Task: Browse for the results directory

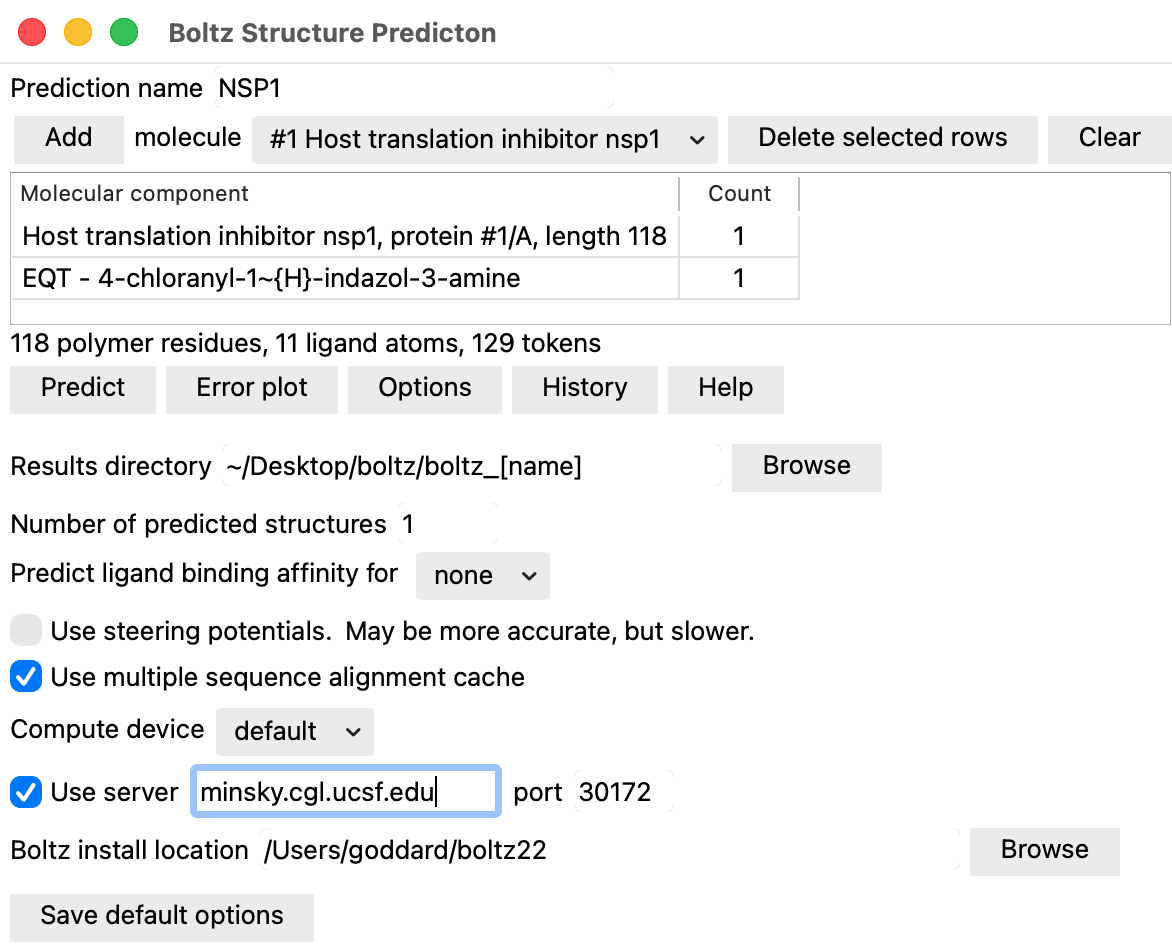Action: pyautogui.click(x=806, y=466)
